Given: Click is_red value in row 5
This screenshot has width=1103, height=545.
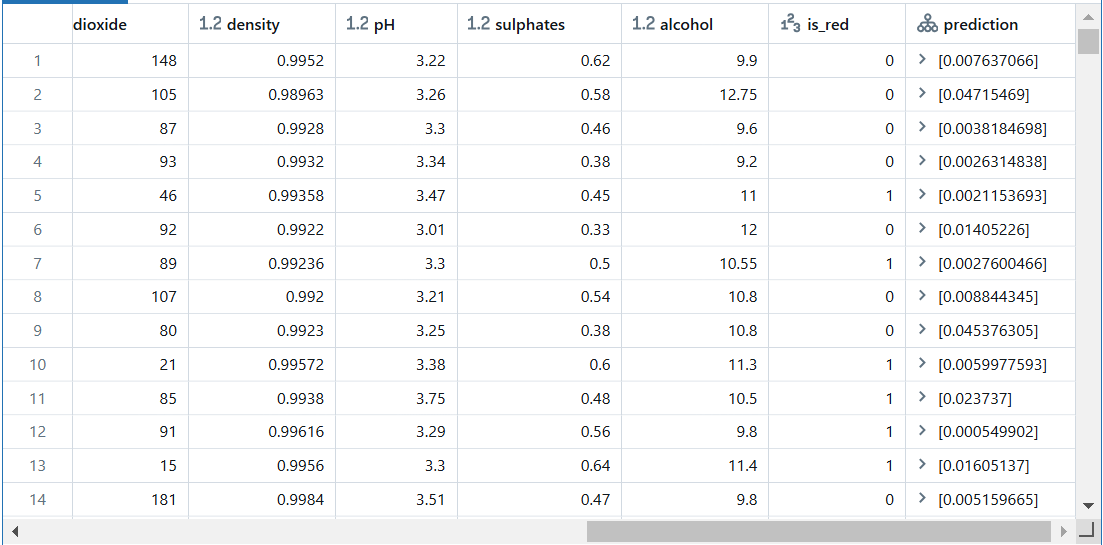Looking at the screenshot, I should [x=890, y=195].
